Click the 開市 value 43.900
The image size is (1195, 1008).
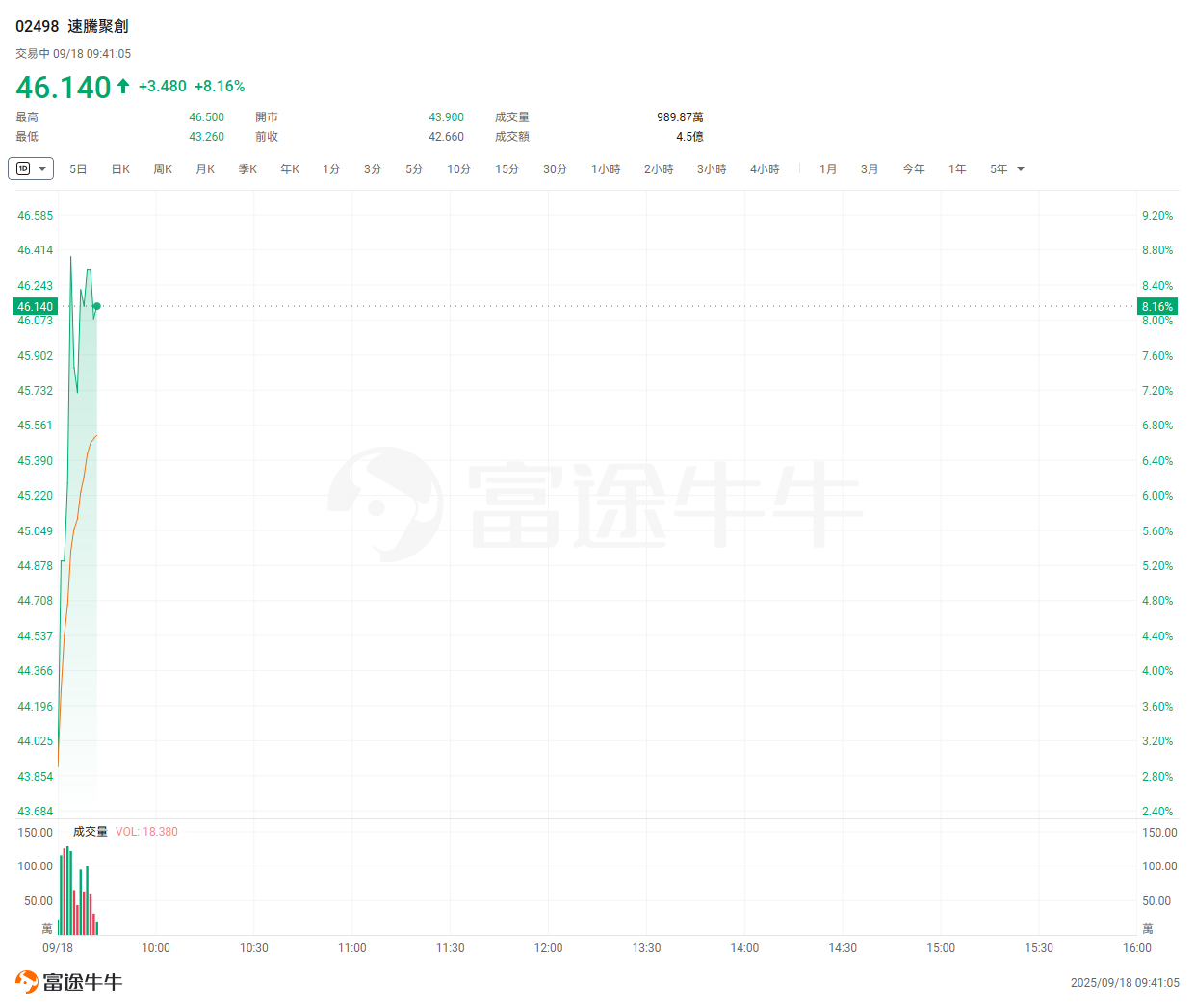coord(446,117)
